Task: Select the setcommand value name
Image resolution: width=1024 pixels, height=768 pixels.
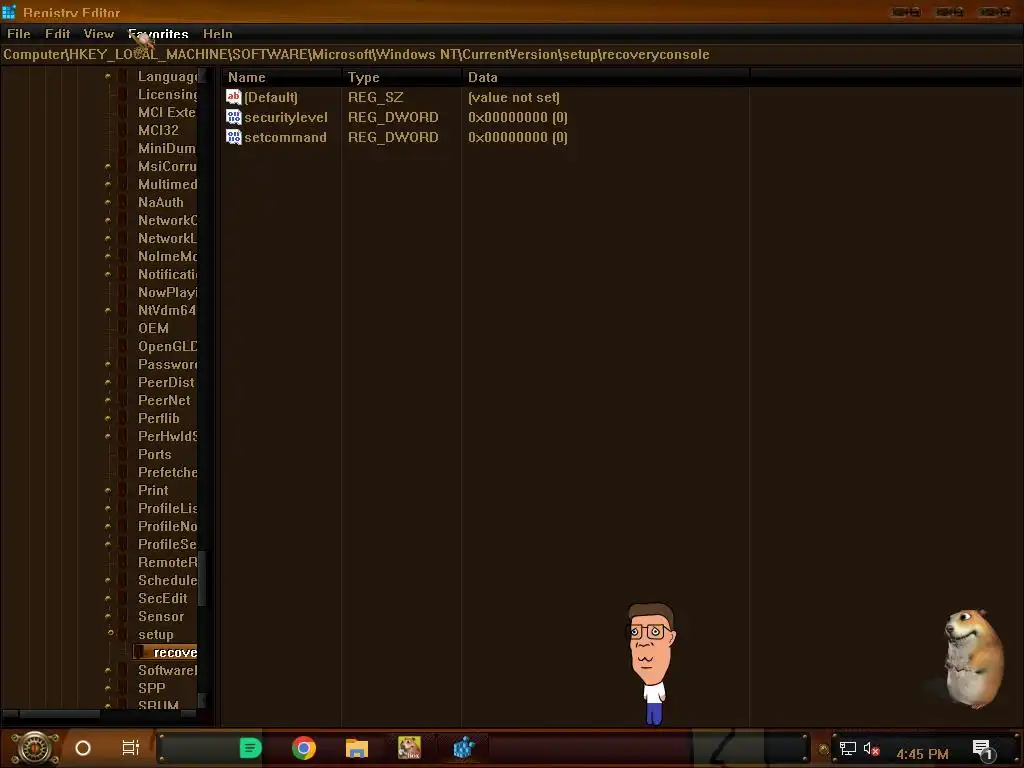Action: click(285, 137)
